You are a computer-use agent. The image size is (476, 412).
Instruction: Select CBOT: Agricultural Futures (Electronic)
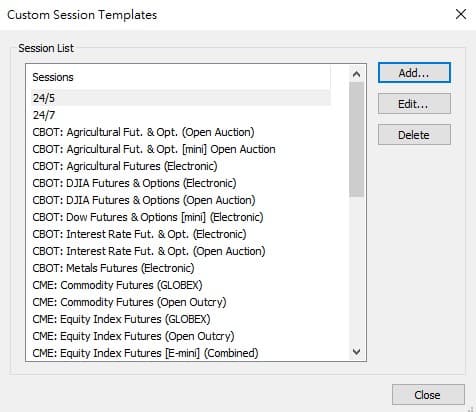point(125,166)
